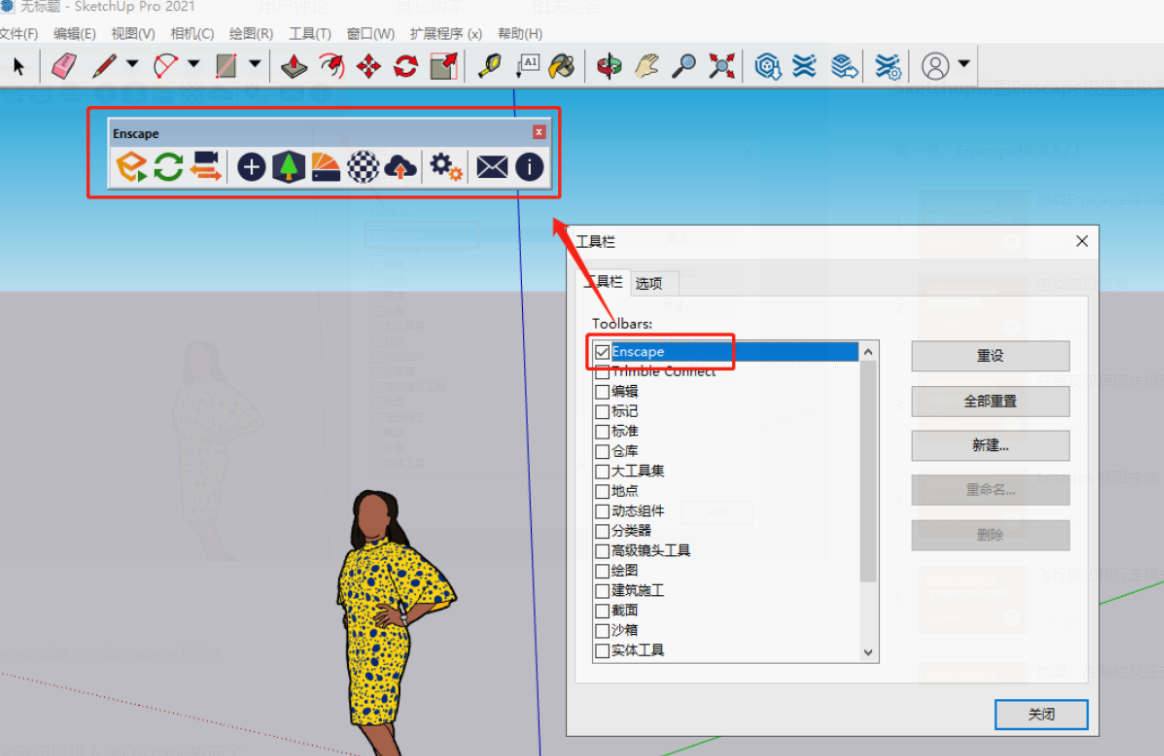Open the Enscape Material Editor checkered sphere

pos(363,166)
